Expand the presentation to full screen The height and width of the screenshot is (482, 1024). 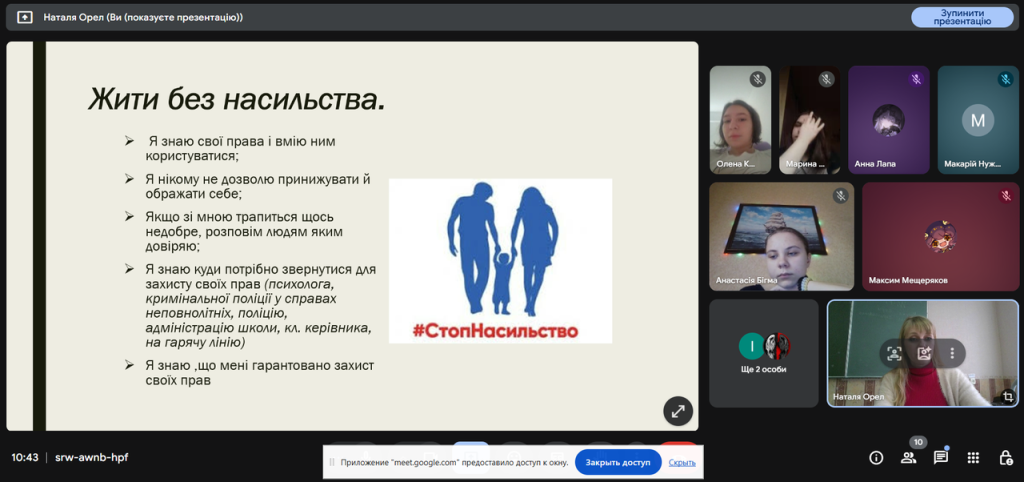click(678, 410)
